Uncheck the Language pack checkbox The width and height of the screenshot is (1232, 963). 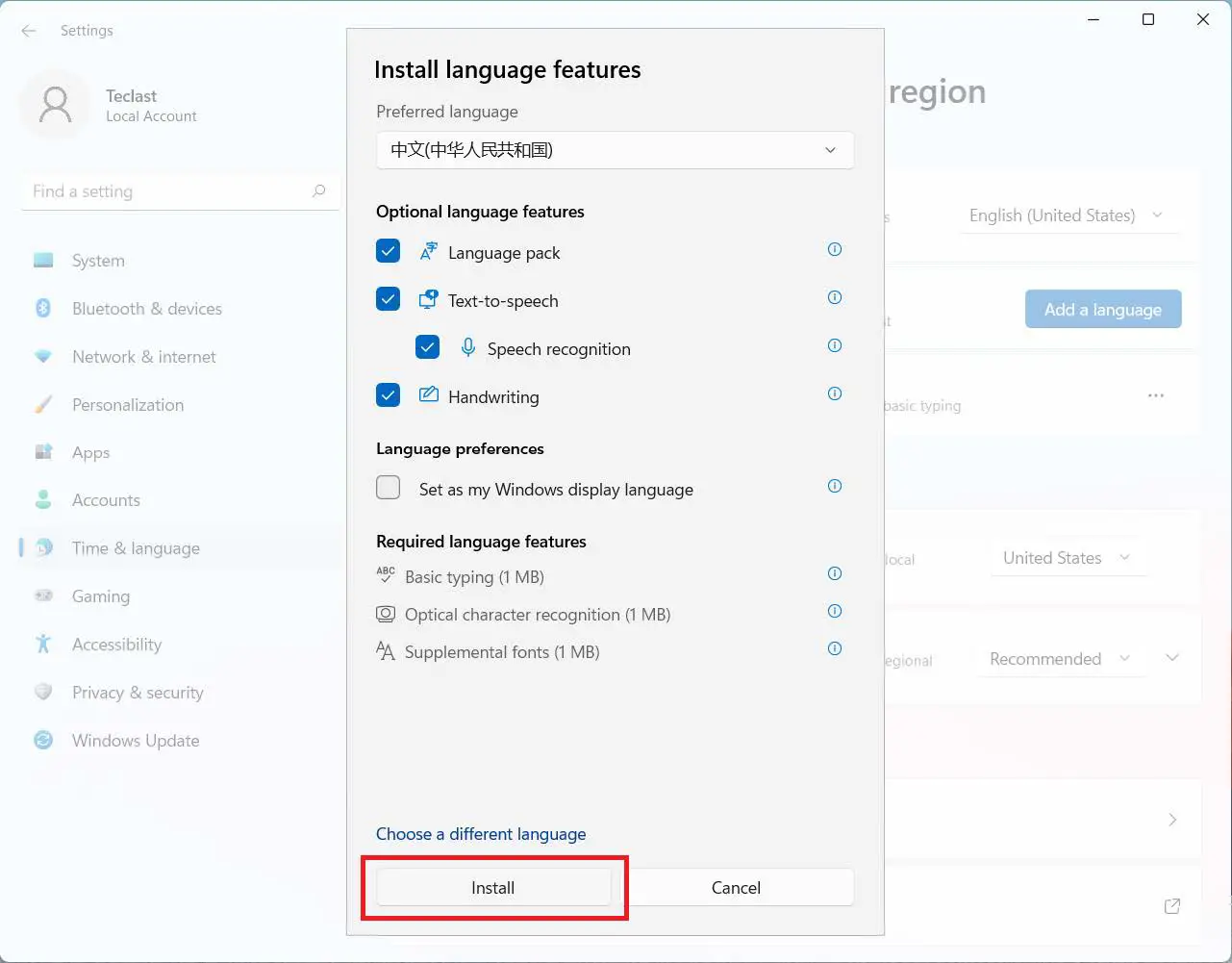point(389,251)
